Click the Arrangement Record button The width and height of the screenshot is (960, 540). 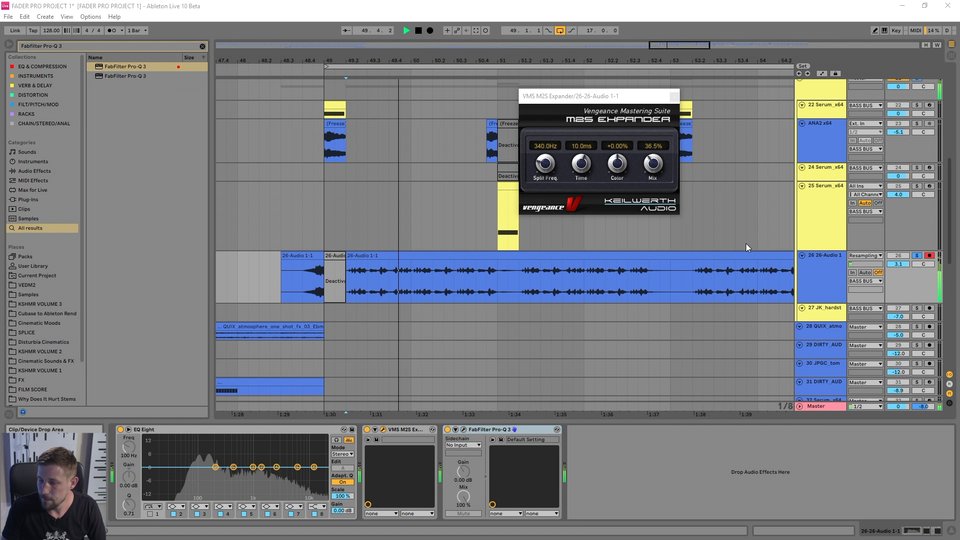click(430, 30)
